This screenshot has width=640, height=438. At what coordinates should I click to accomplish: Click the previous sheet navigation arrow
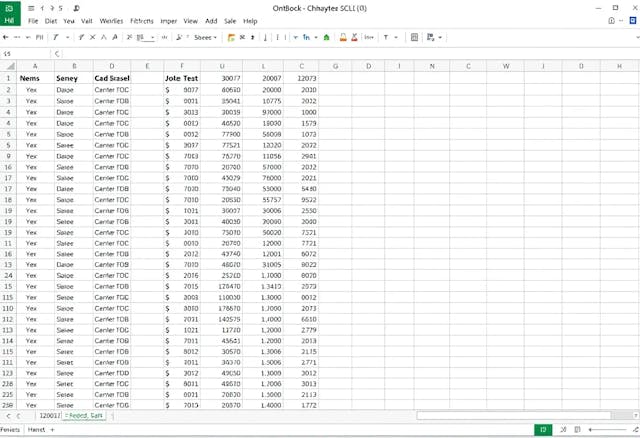(x=8, y=416)
